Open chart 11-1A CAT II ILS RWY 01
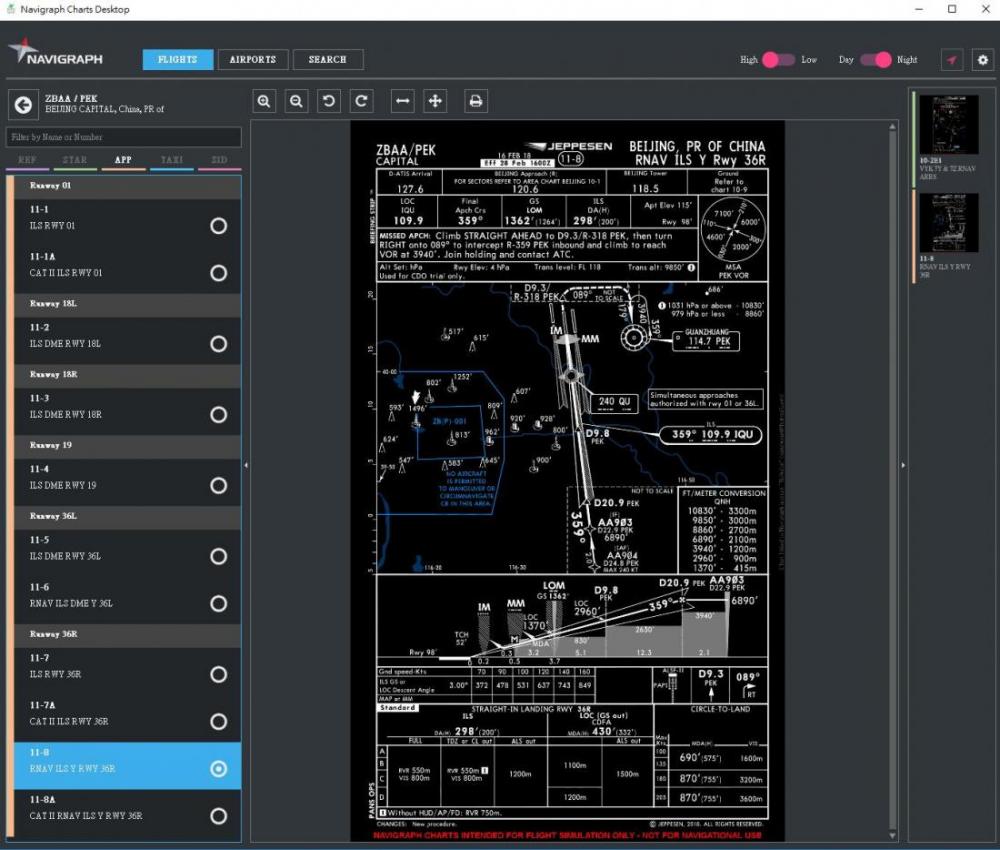The height and width of the screenshot is (850, 1000). click(128, 270)
